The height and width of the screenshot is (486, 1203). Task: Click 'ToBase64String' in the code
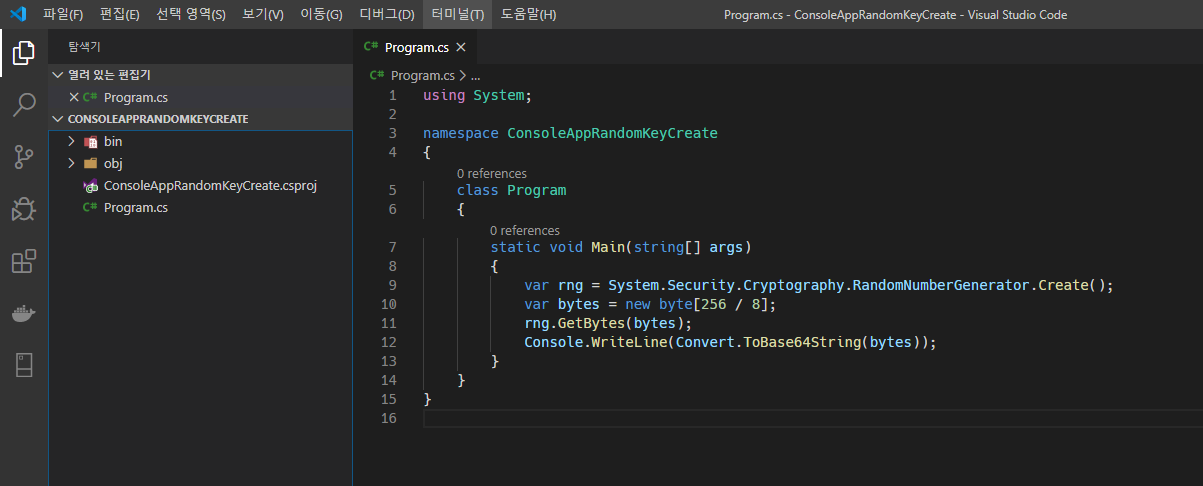tap(801, 342)
